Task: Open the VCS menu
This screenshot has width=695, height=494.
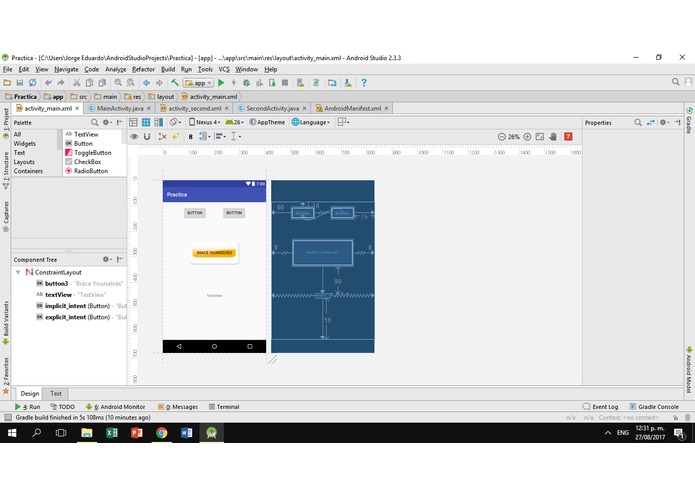Action: (224, 69)
